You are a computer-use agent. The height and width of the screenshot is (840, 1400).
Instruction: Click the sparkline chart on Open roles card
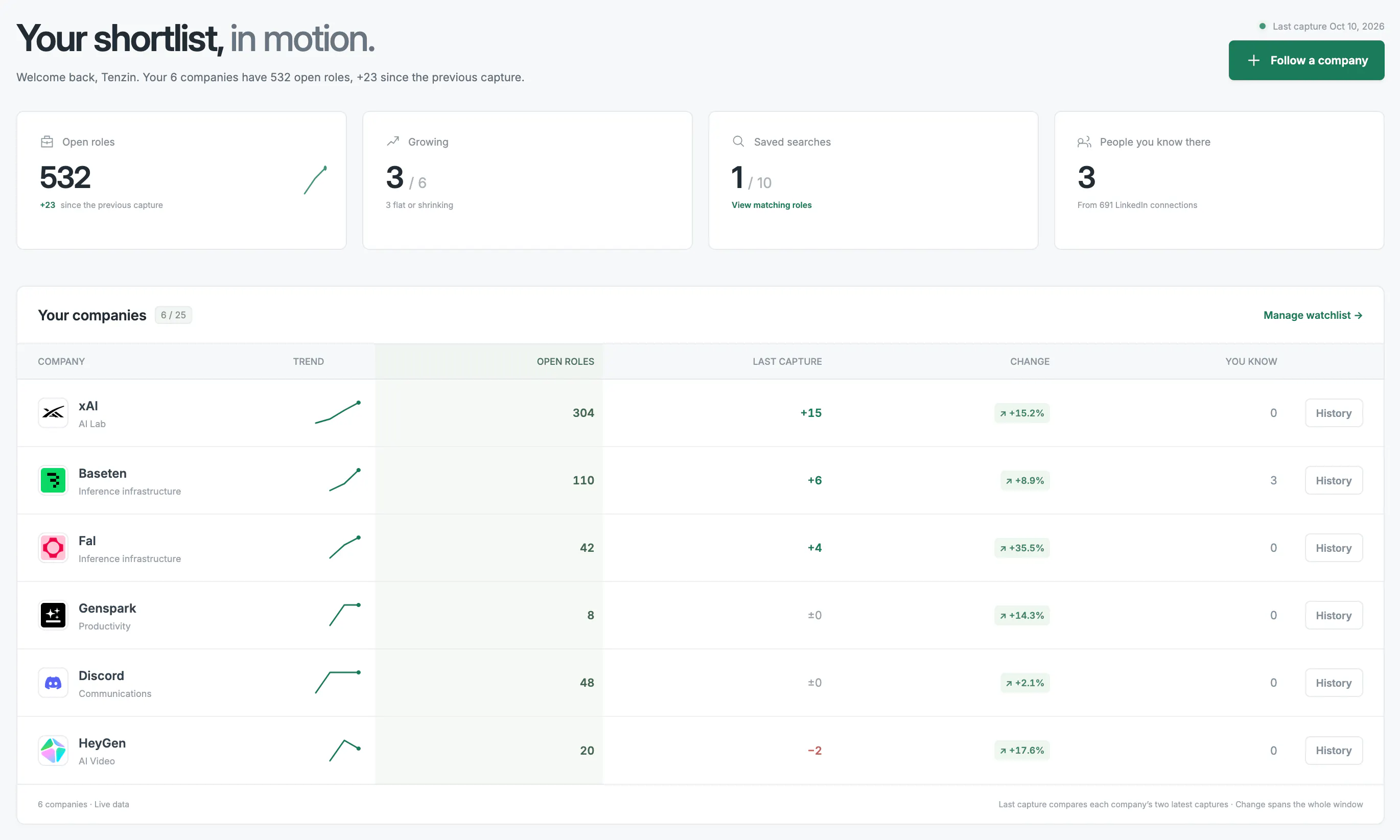coord(315,180)
